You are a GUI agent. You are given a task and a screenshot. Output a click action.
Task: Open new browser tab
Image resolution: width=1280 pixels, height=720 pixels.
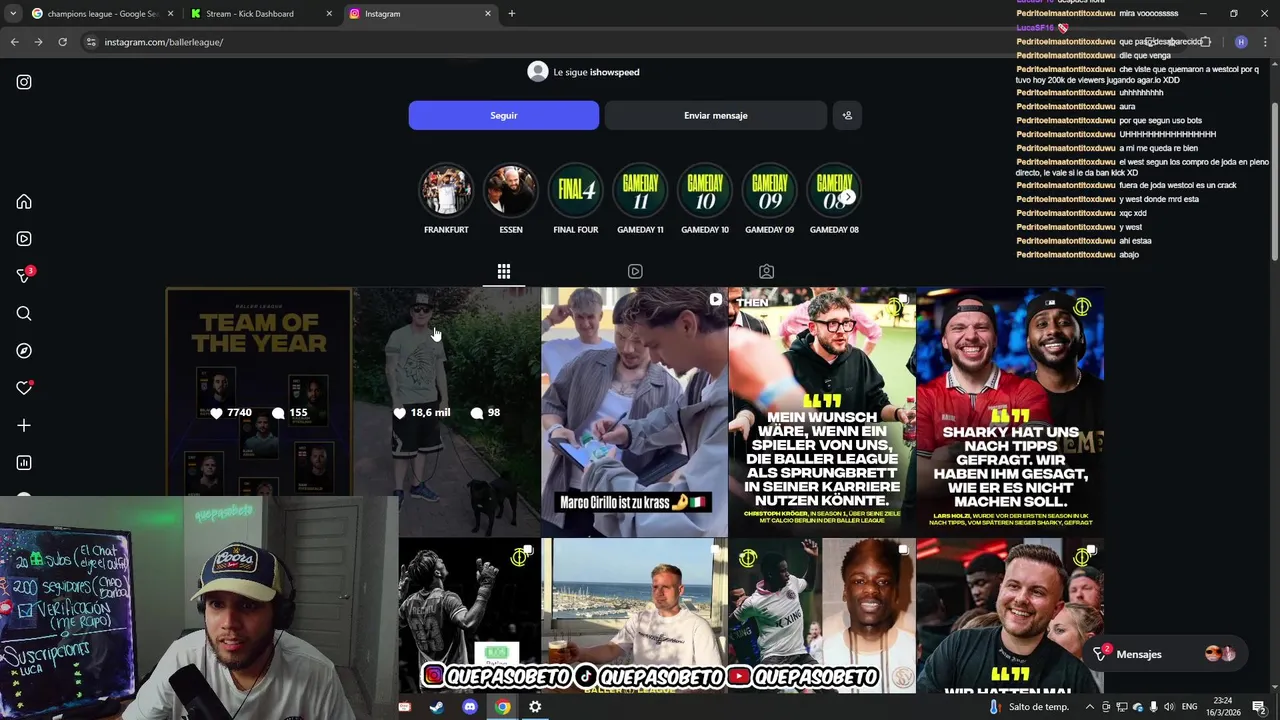512,14
